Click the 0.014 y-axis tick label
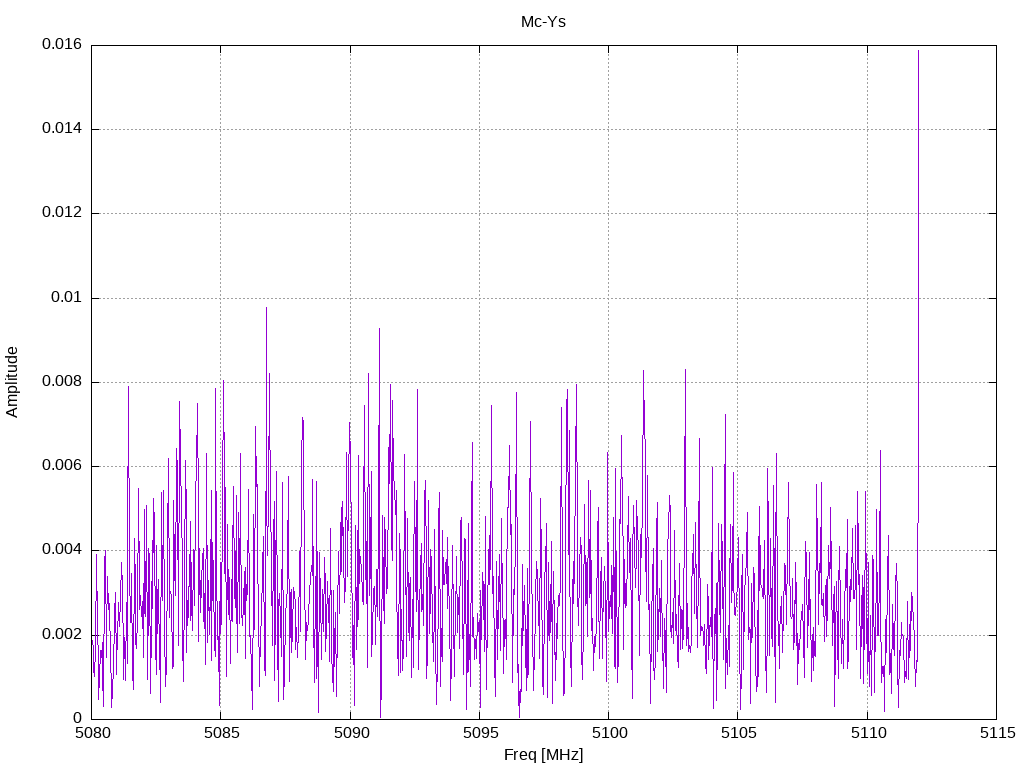This screenshot has width=1024, height=768. pos(61,129)
